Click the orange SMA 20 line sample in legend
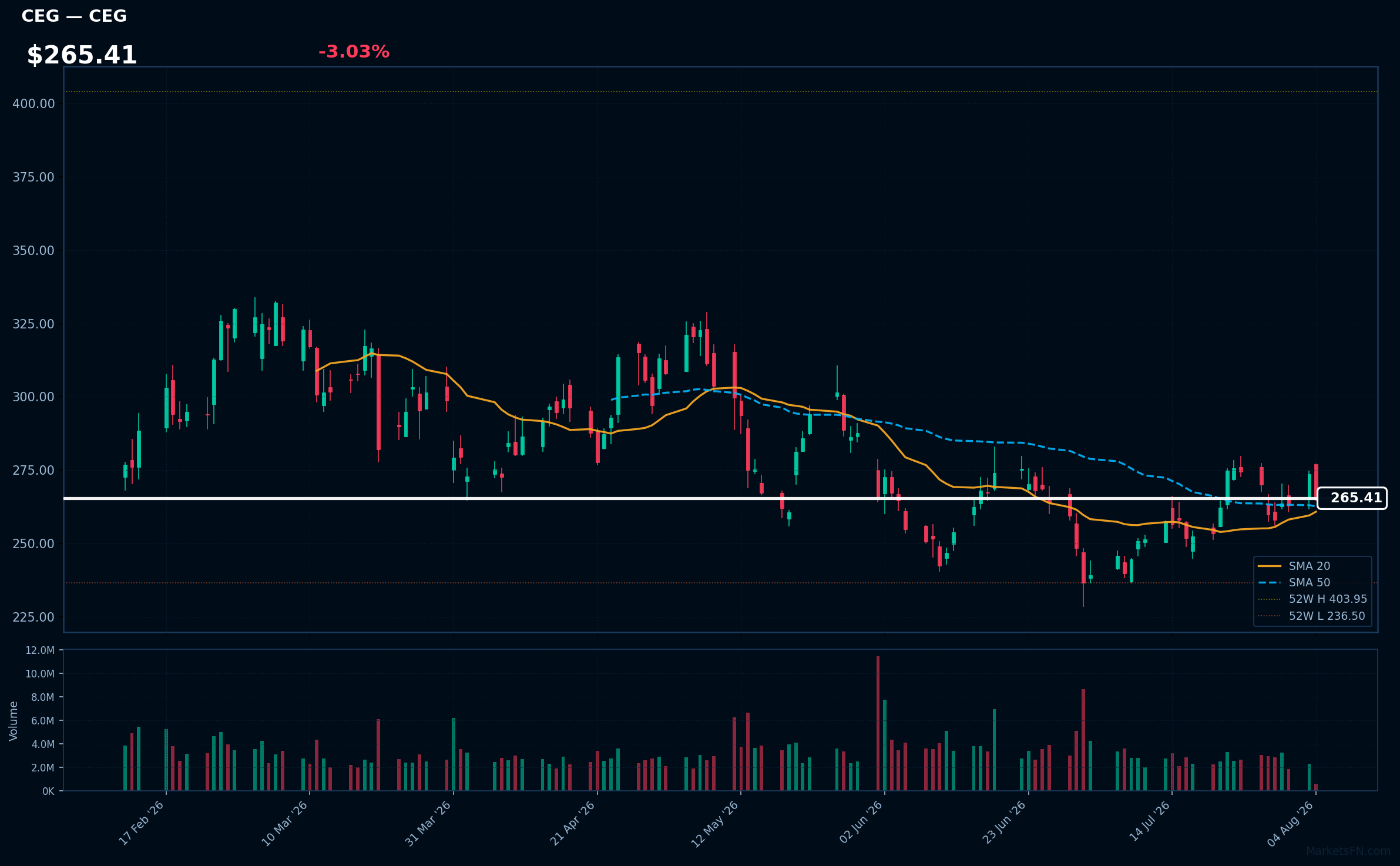The image size is (1400, 866). coord(1270,566)
